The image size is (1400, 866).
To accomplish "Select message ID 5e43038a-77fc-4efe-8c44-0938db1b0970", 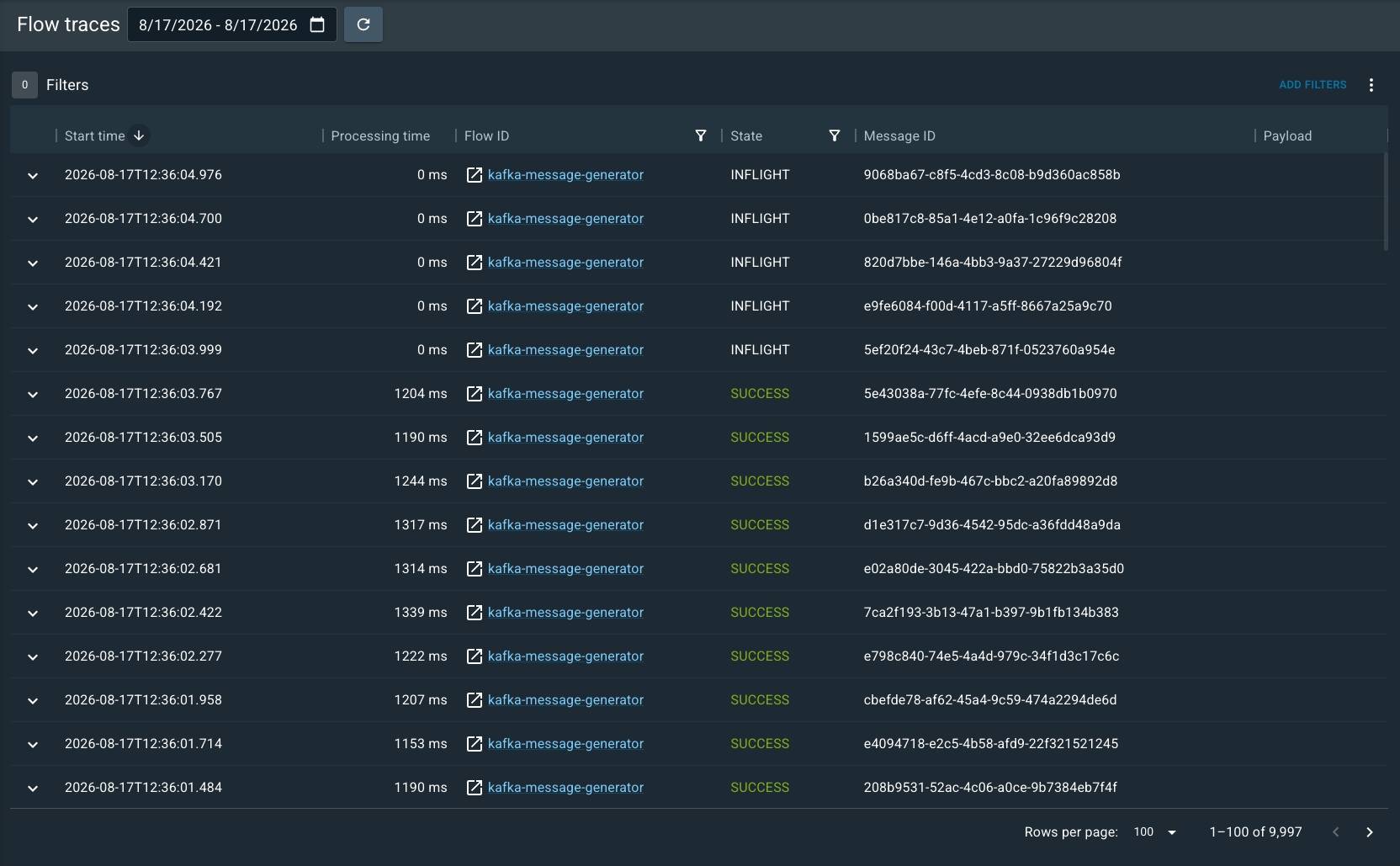I will 990,394.
